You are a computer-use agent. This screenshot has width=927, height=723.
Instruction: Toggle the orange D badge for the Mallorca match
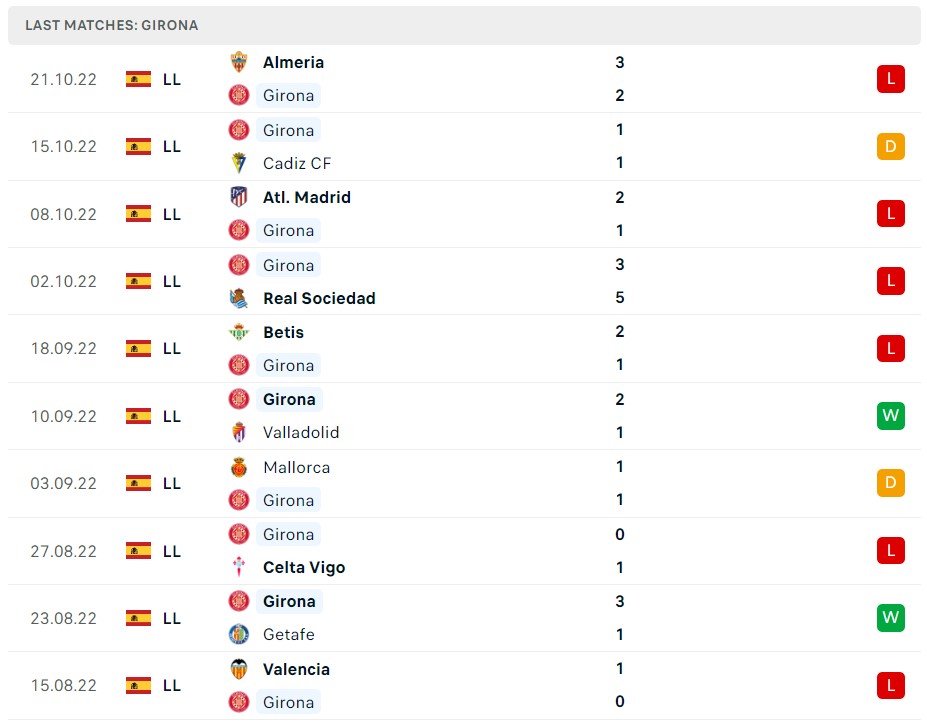coord(889,483)
